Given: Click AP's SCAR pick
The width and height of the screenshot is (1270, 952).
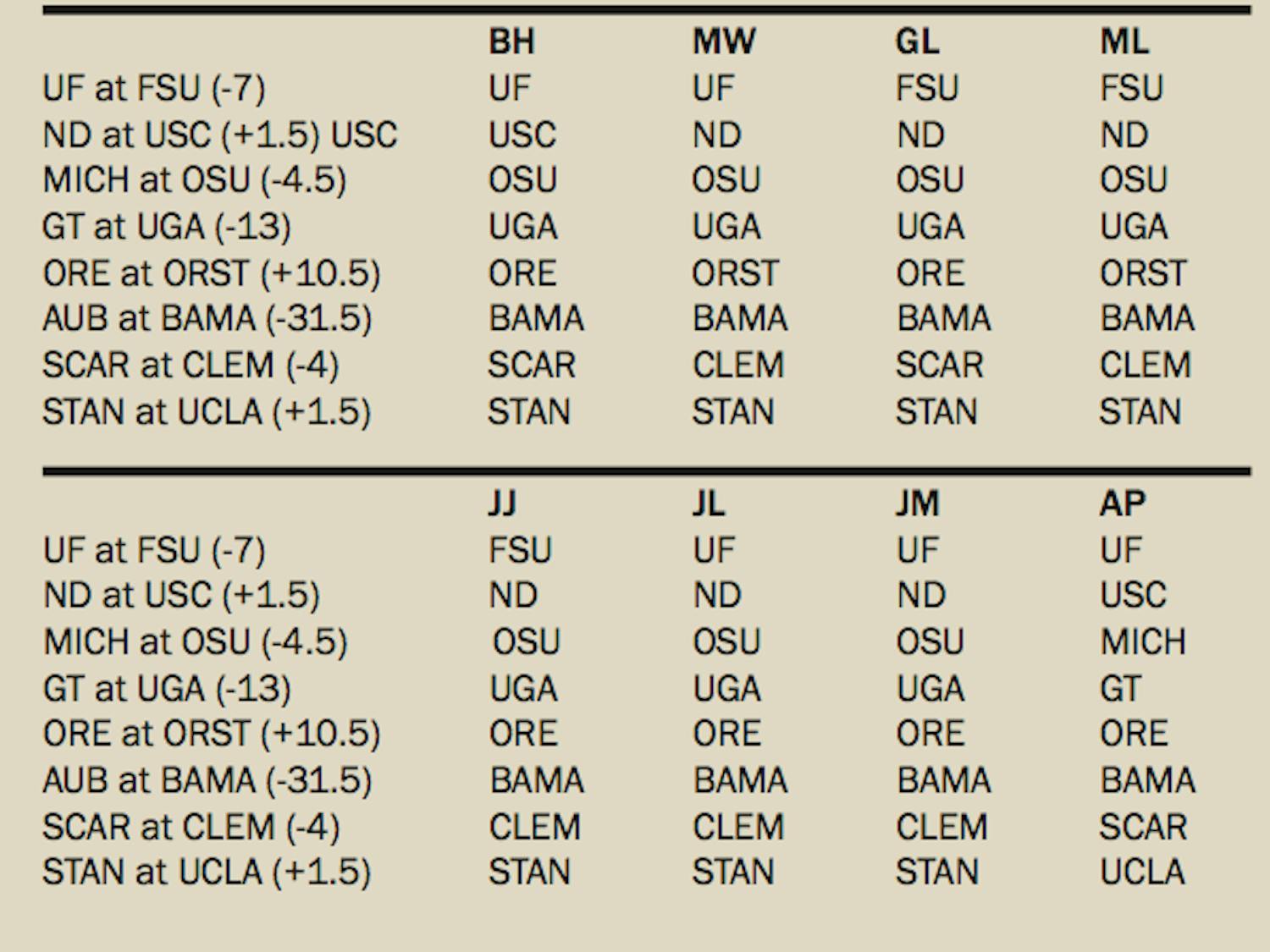Looking at the screenshot, I should click(1142, 827).
